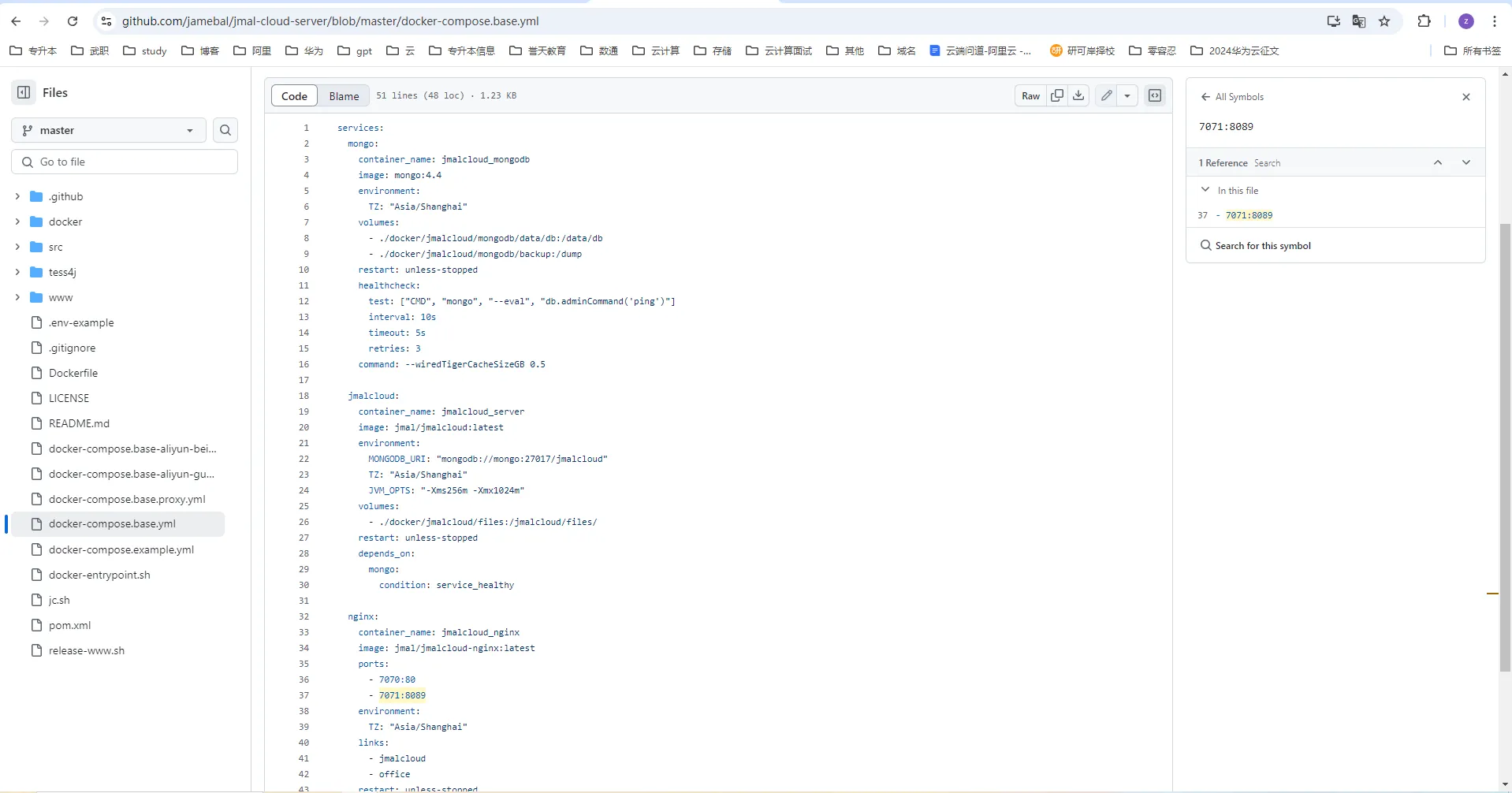Open the study bookmarks folder

(145, 50)
